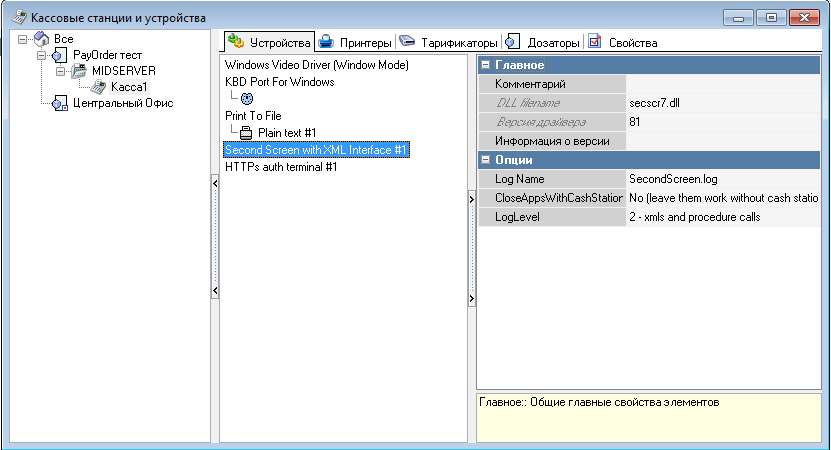
Task: Click the Касса1 cash station icon
Action: pos(98,87)
